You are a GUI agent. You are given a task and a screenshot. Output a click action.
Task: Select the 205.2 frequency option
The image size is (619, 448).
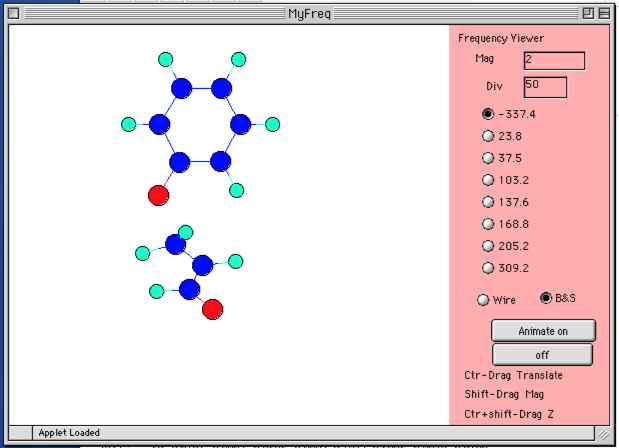[488, 246]
